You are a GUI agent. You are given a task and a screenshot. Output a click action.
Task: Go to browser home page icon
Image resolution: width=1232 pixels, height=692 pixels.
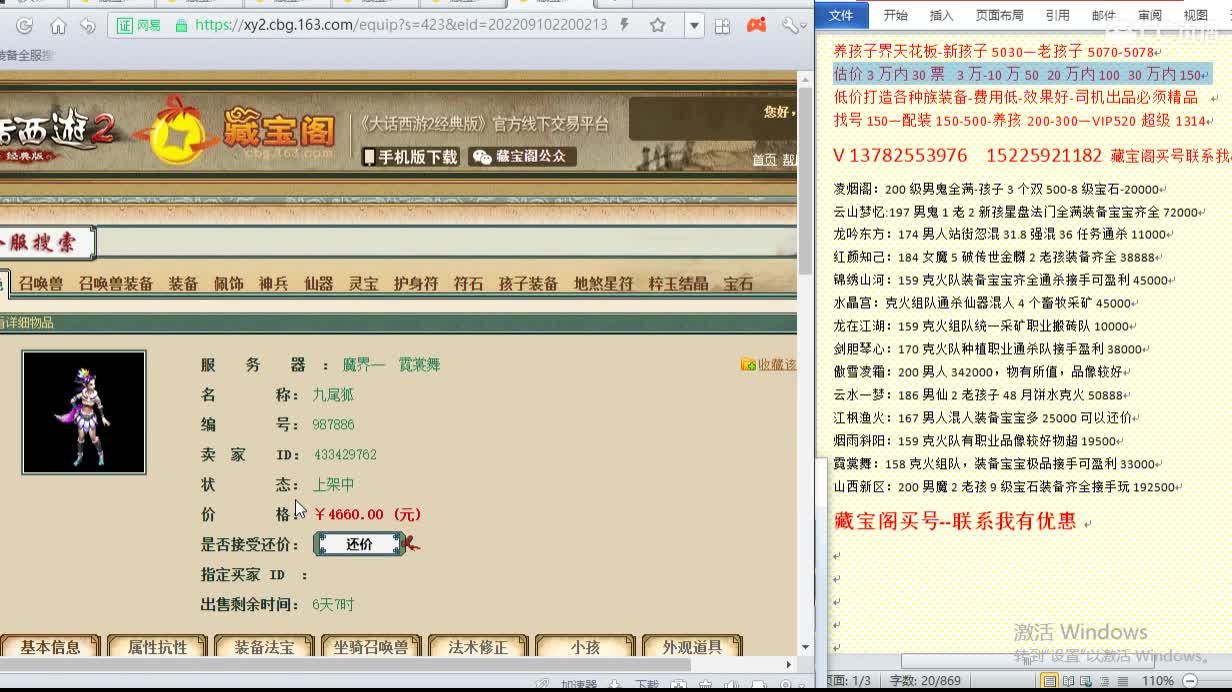point(58,26)
